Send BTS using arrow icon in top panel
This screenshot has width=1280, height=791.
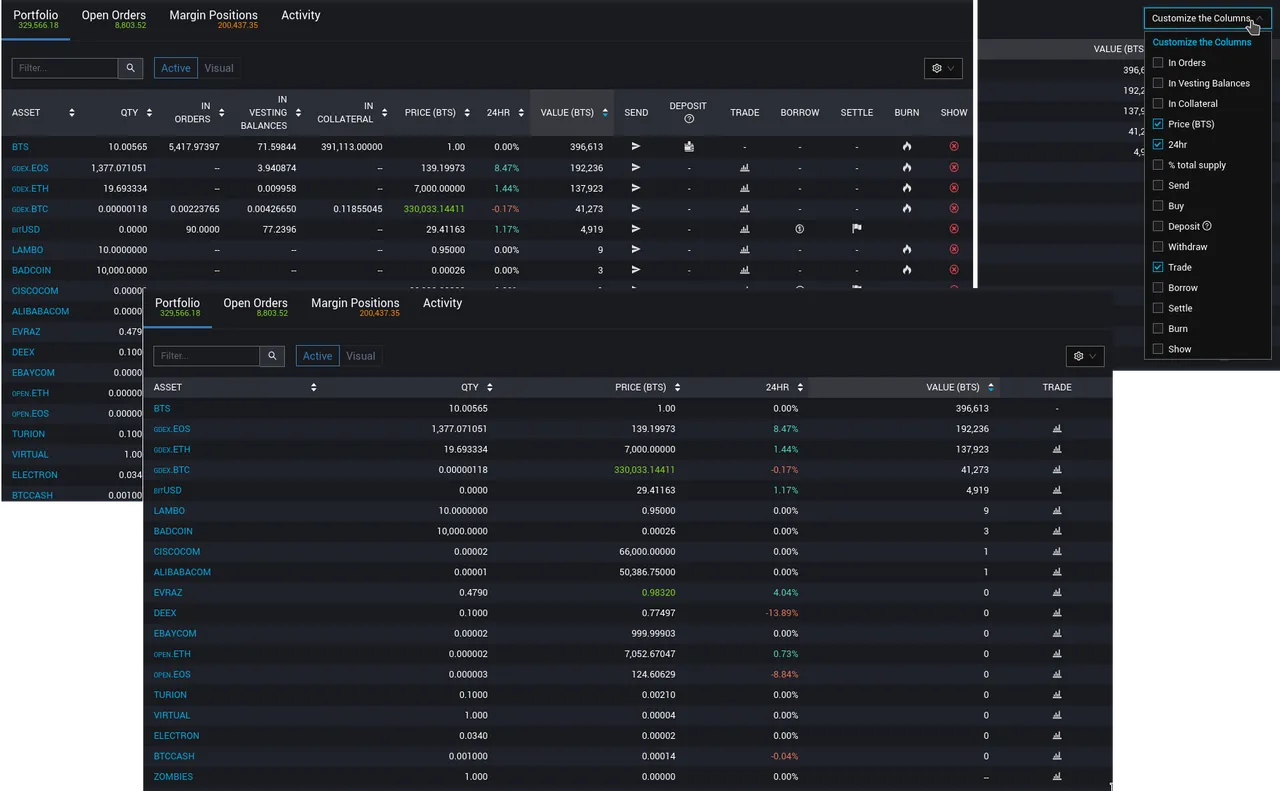click(636, 147)
